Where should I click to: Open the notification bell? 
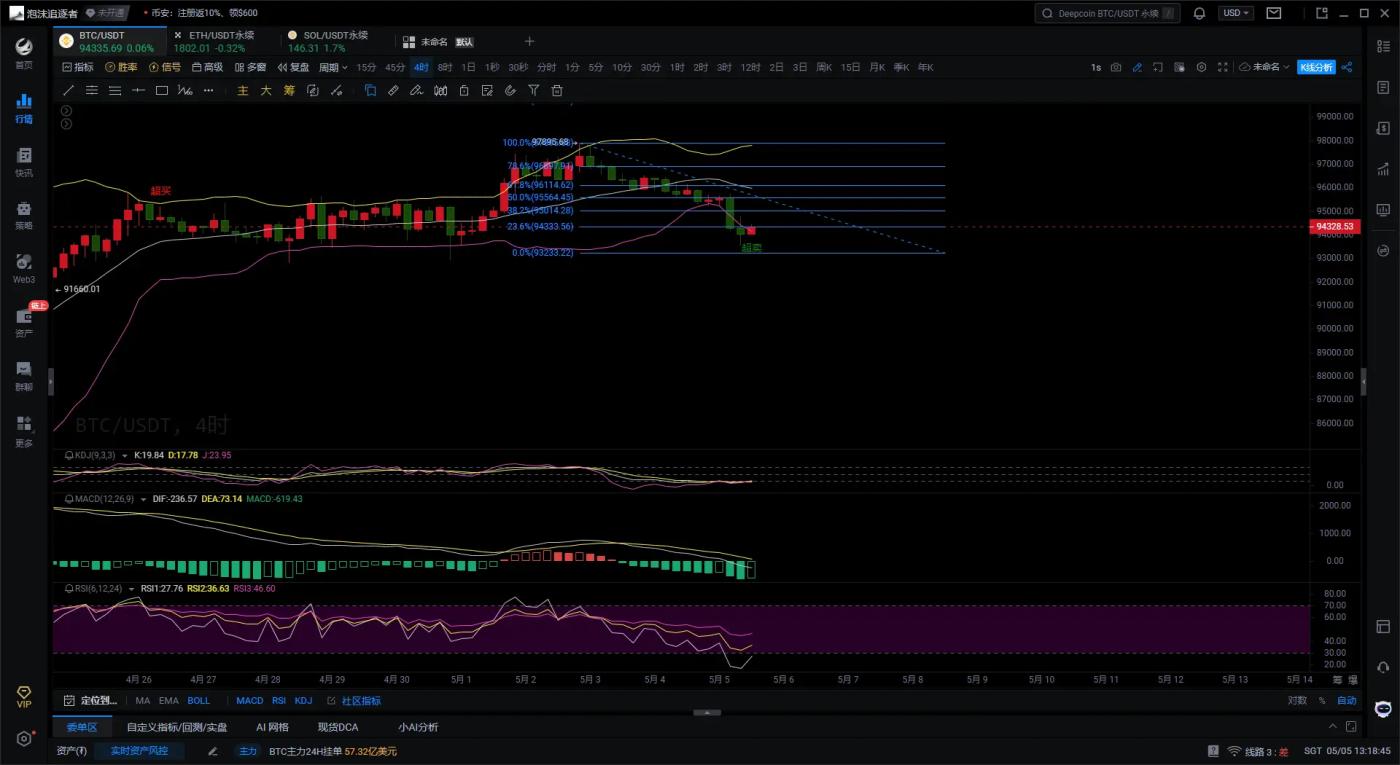pos(1199,13)
